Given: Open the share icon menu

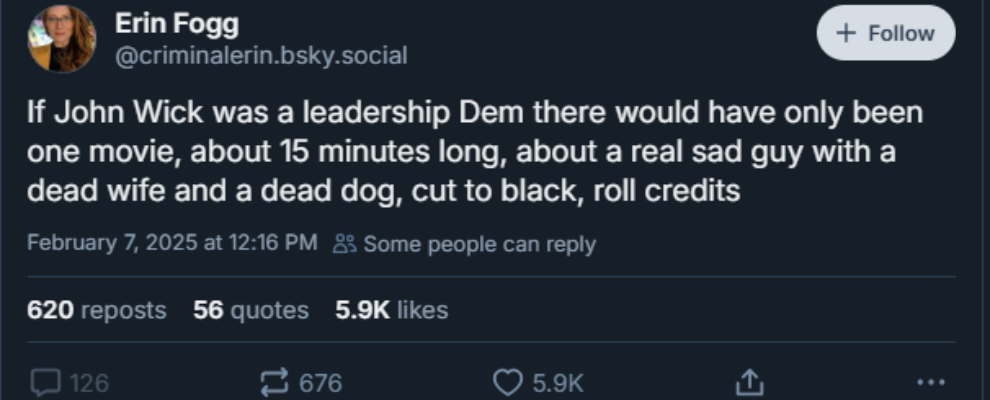Looking at the screenshot, I should pos(749,382).
